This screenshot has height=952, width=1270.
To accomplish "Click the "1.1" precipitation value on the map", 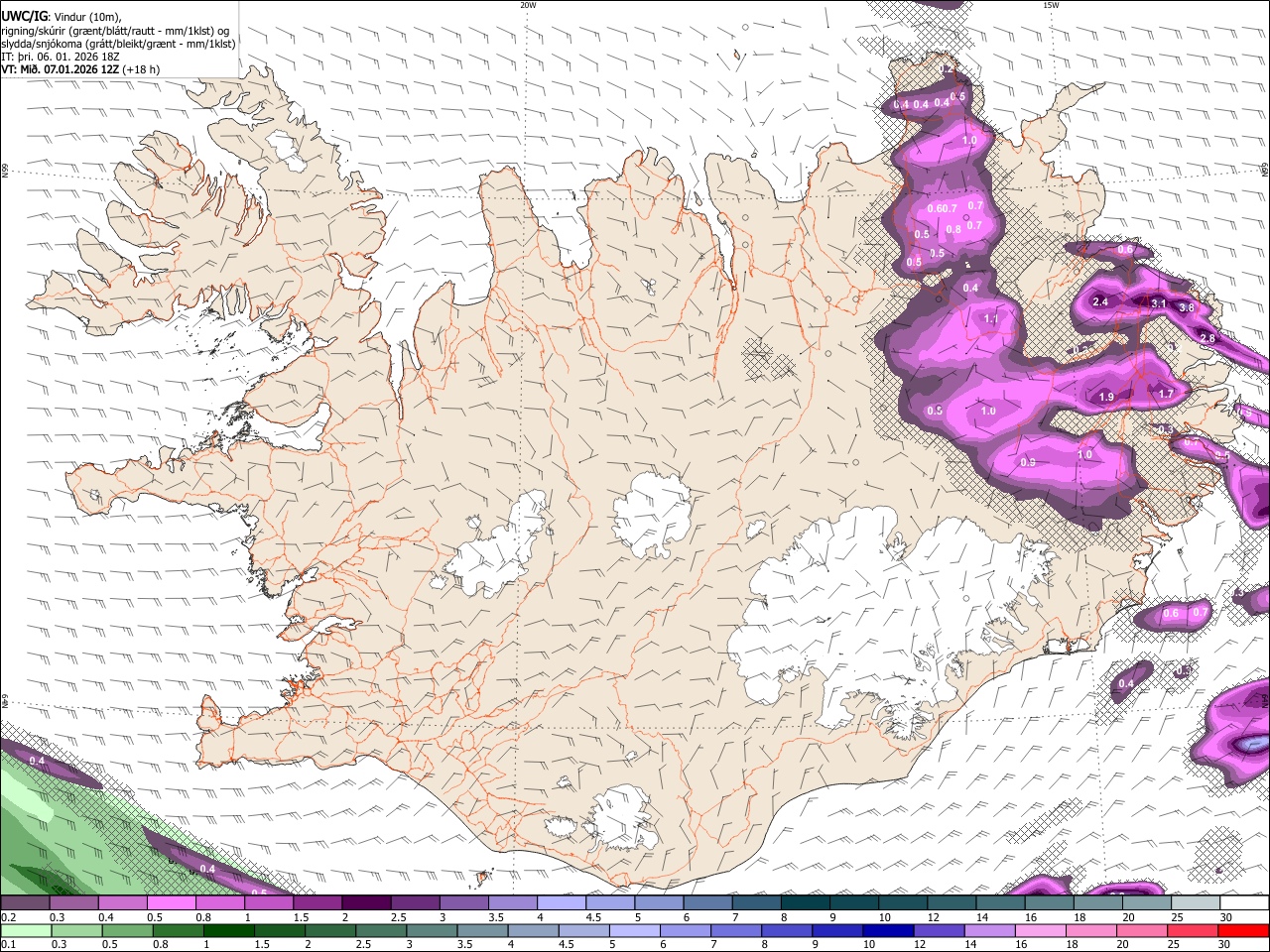I will pyautogui.click(x=989, y=319).
